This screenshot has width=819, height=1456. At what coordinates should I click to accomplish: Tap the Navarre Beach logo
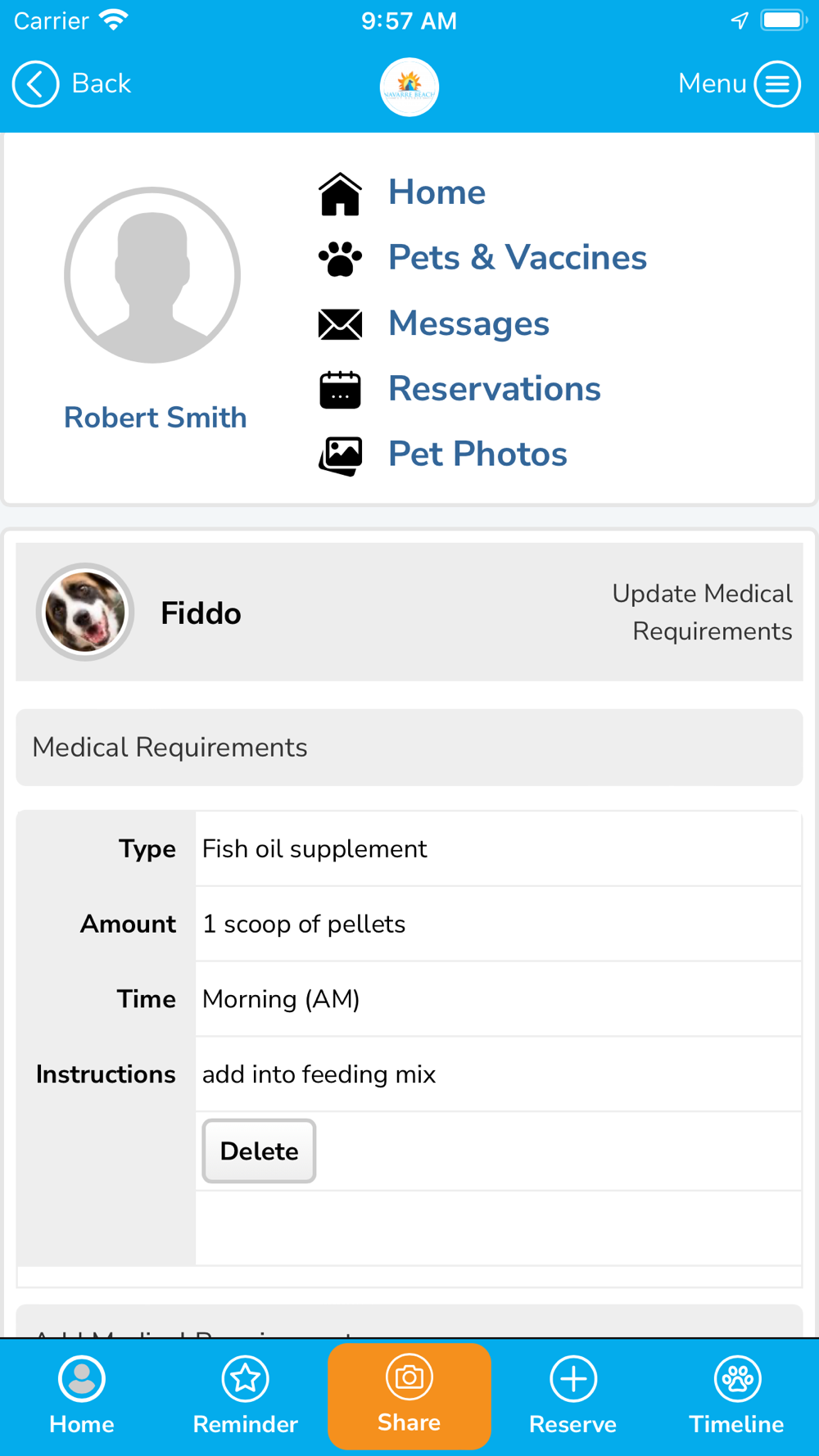[x=409, y=87]
